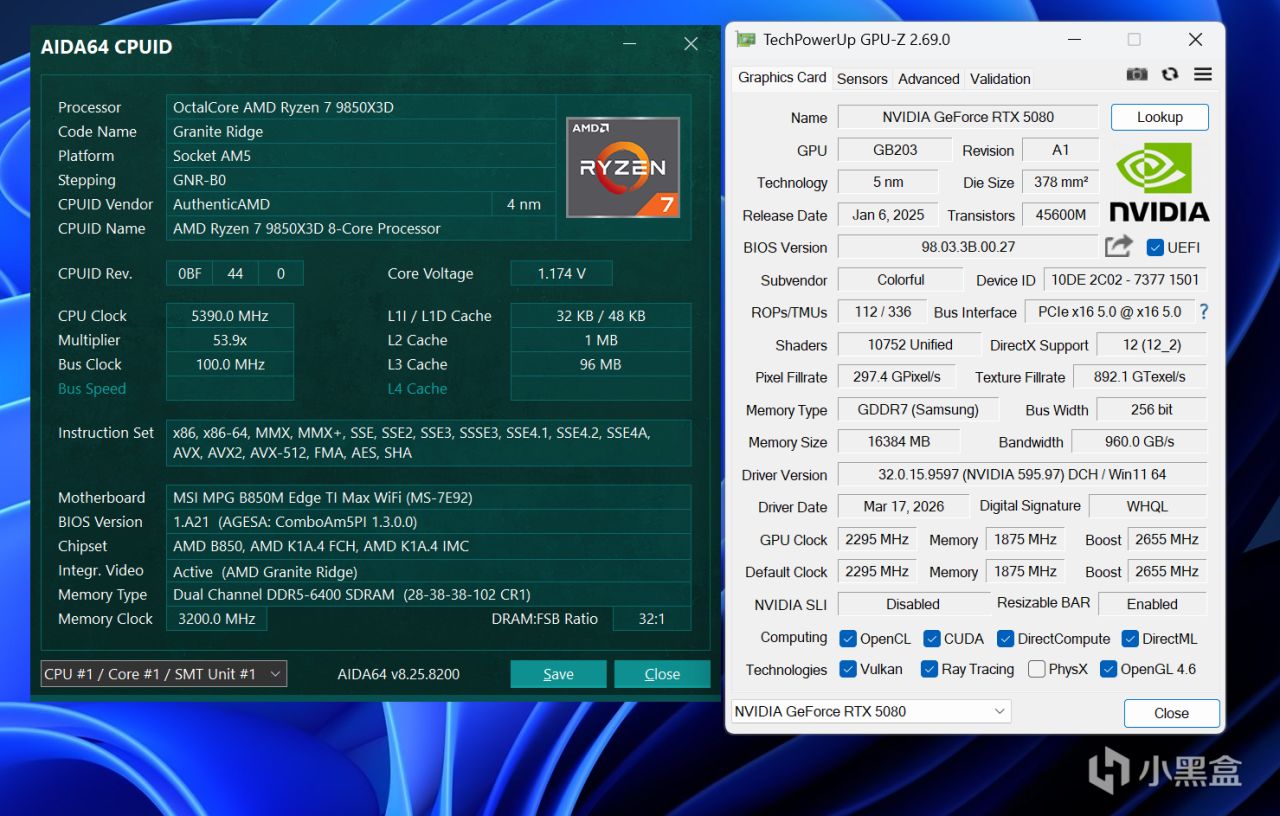
Task: Click the Pixel Fillrate value 297.4 GPixel/s
Action: 897,377
